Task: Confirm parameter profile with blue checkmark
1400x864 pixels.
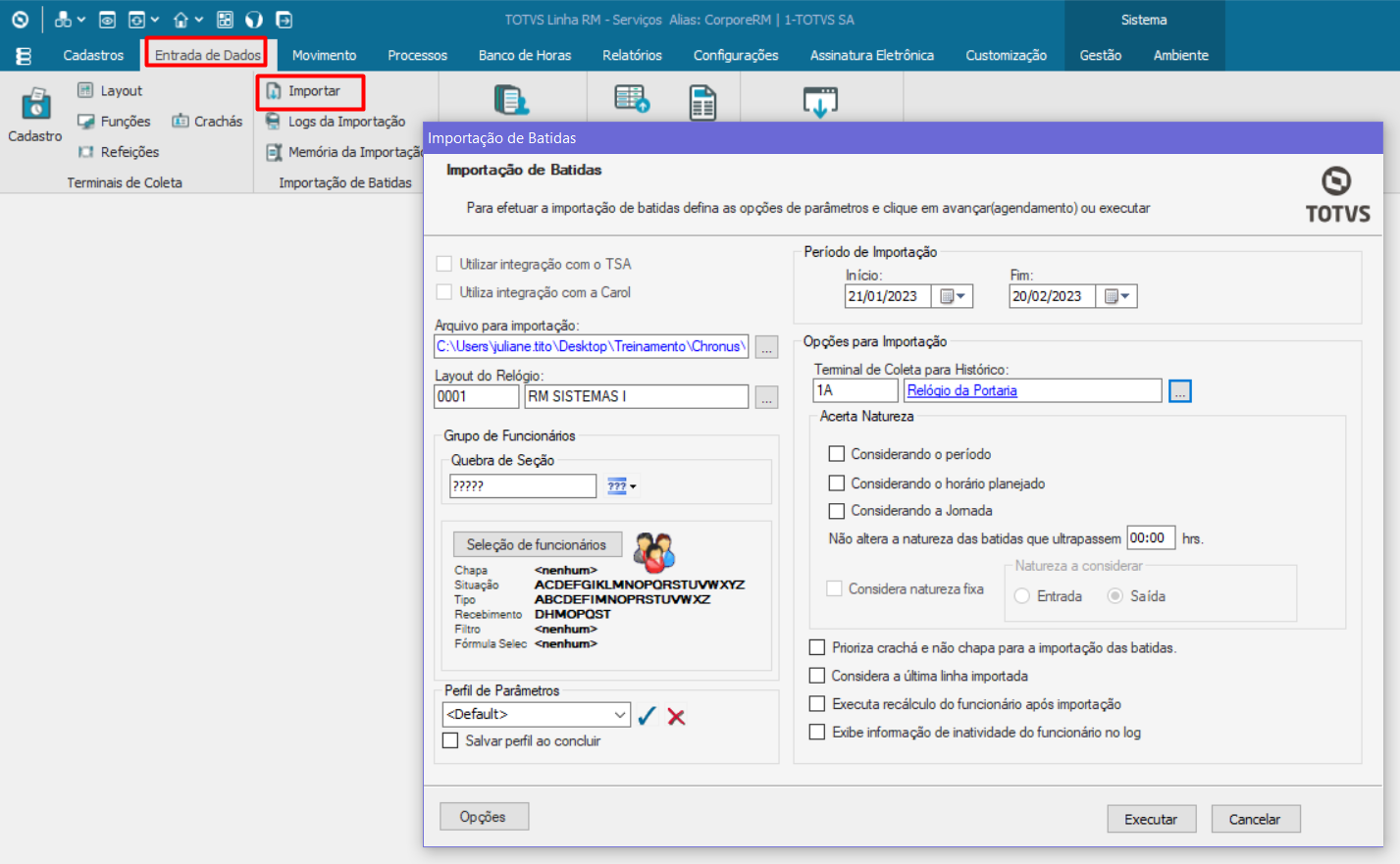Action: [x=647, y=716]
